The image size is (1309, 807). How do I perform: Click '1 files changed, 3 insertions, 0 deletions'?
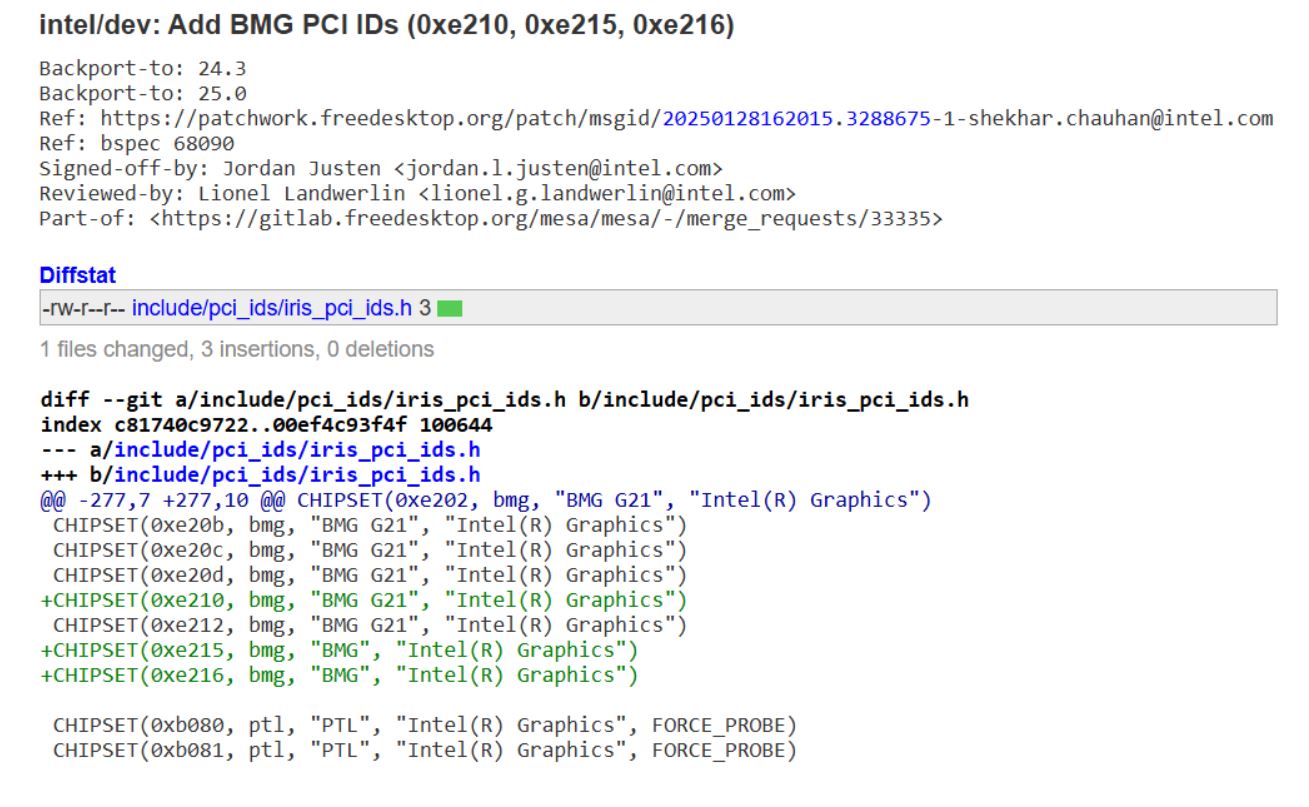coord(237,350)
